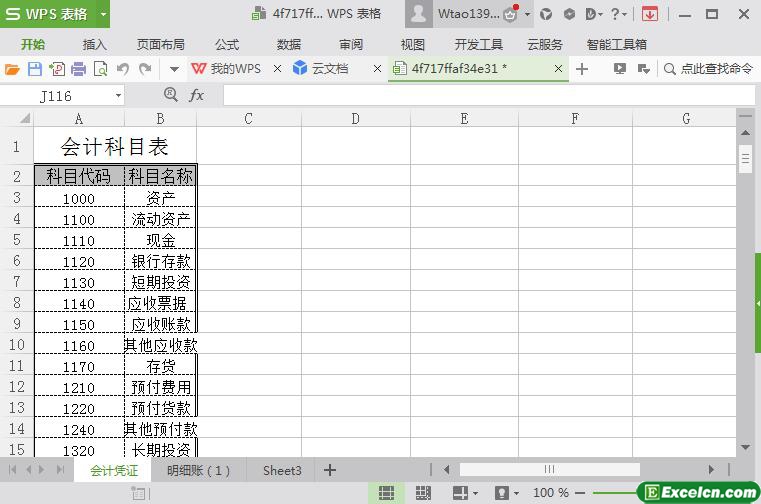The height and width of the screenshot is (504, 761).
Task: Click the hexagon settings icon in title bar
Action: click(569, 14)
